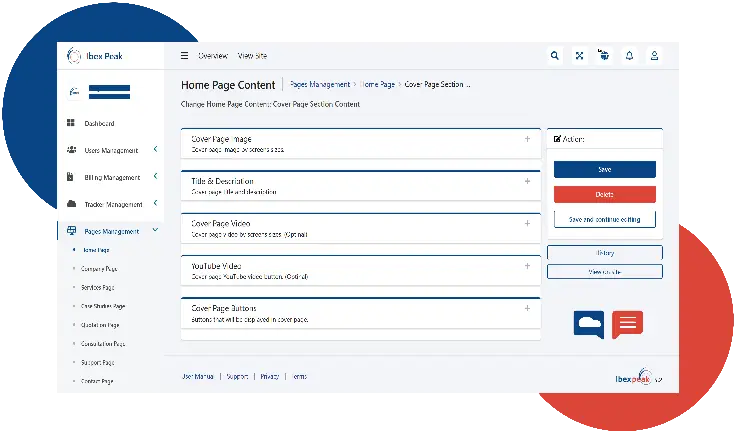Open the user profile icon

click(654, 56)
